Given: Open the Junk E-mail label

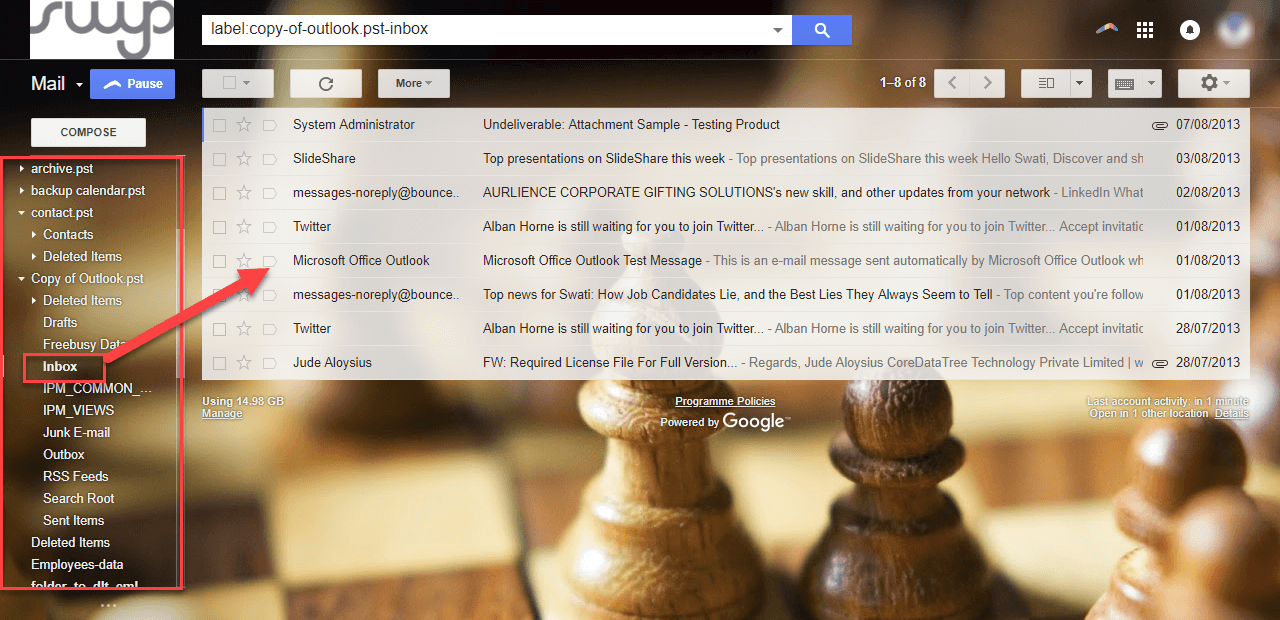Looking at the screenshot, I should (x=77, y=433).
